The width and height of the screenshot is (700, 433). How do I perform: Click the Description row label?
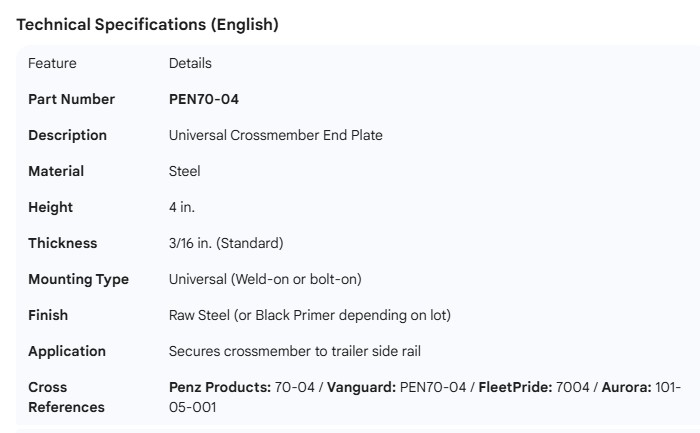click(67, 135)
